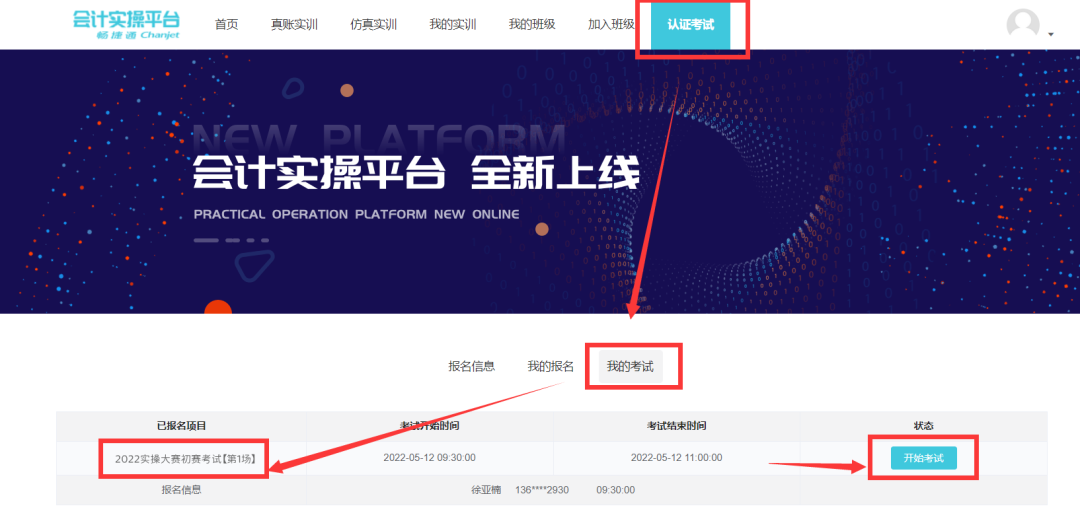Image resolution: width=1080 pixels, height=529 pixels.
Task: Select the 我的考试 tab
Action: pyautogui.click(x=630, y=366)
